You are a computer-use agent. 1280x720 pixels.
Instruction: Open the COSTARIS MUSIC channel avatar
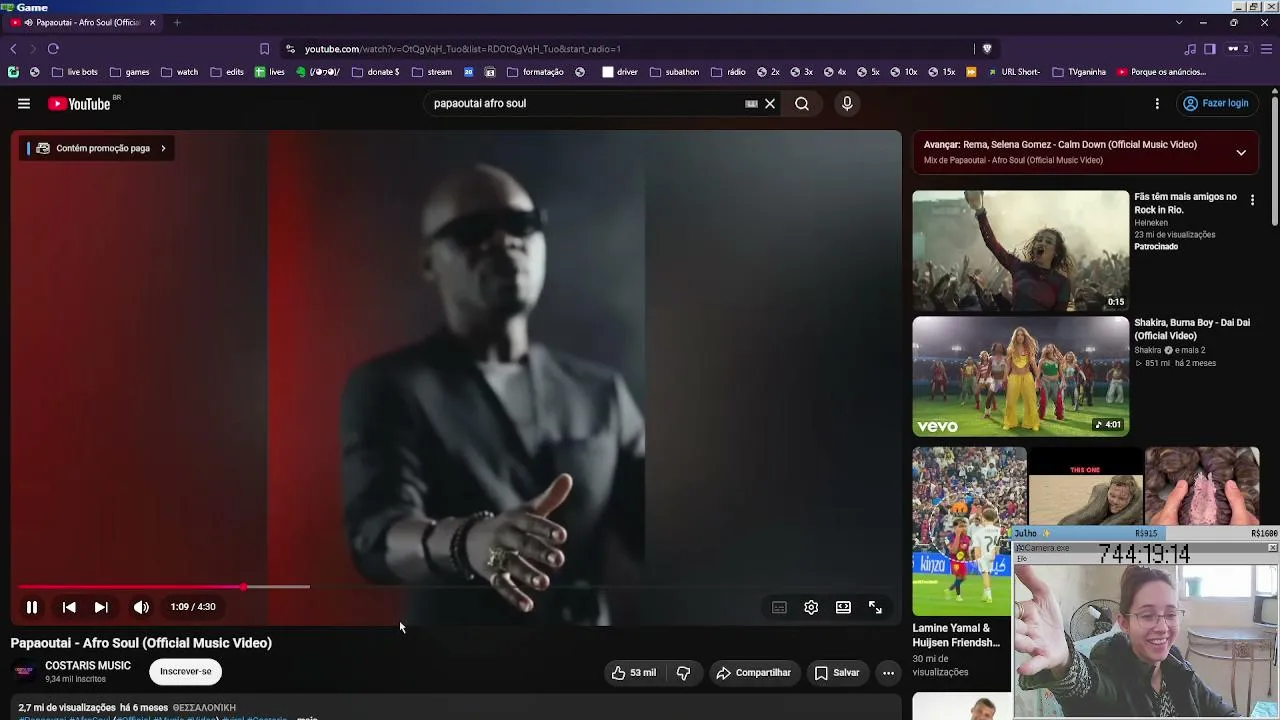pos(24,672)
